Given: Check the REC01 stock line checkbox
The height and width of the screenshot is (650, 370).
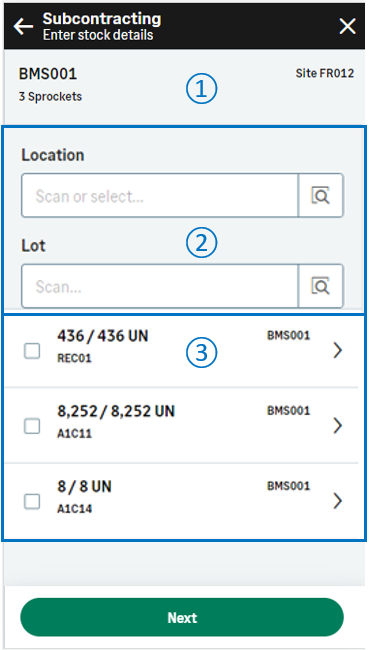Looking at the screenshot, I should [x=32, y=352].
